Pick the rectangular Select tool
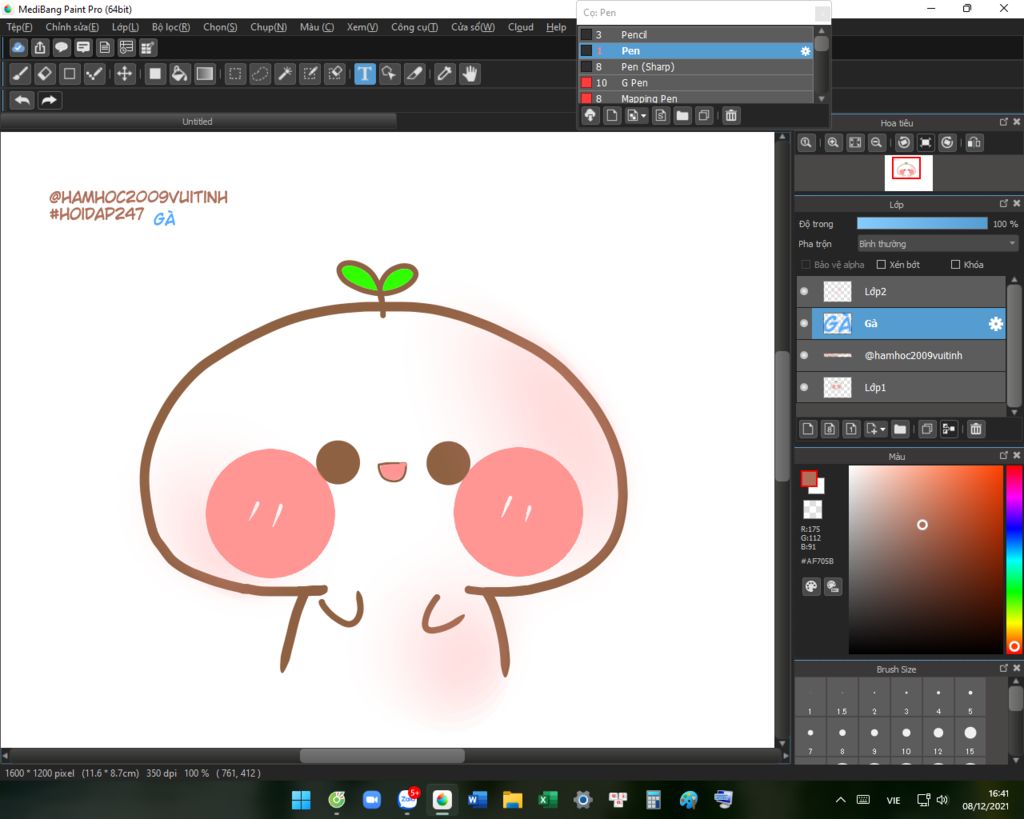This screenshot has width=1024, height=819. [235, 74]
